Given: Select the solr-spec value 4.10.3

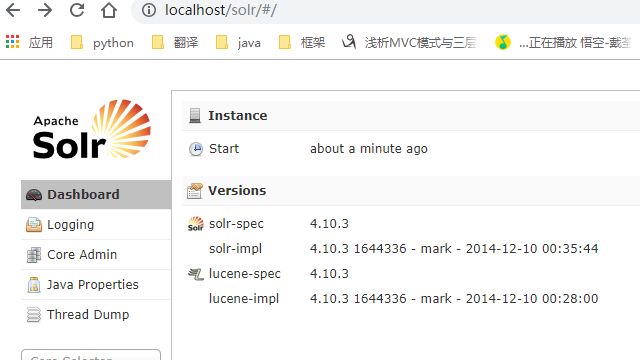Looking at the screenshot, I should 329,224.
